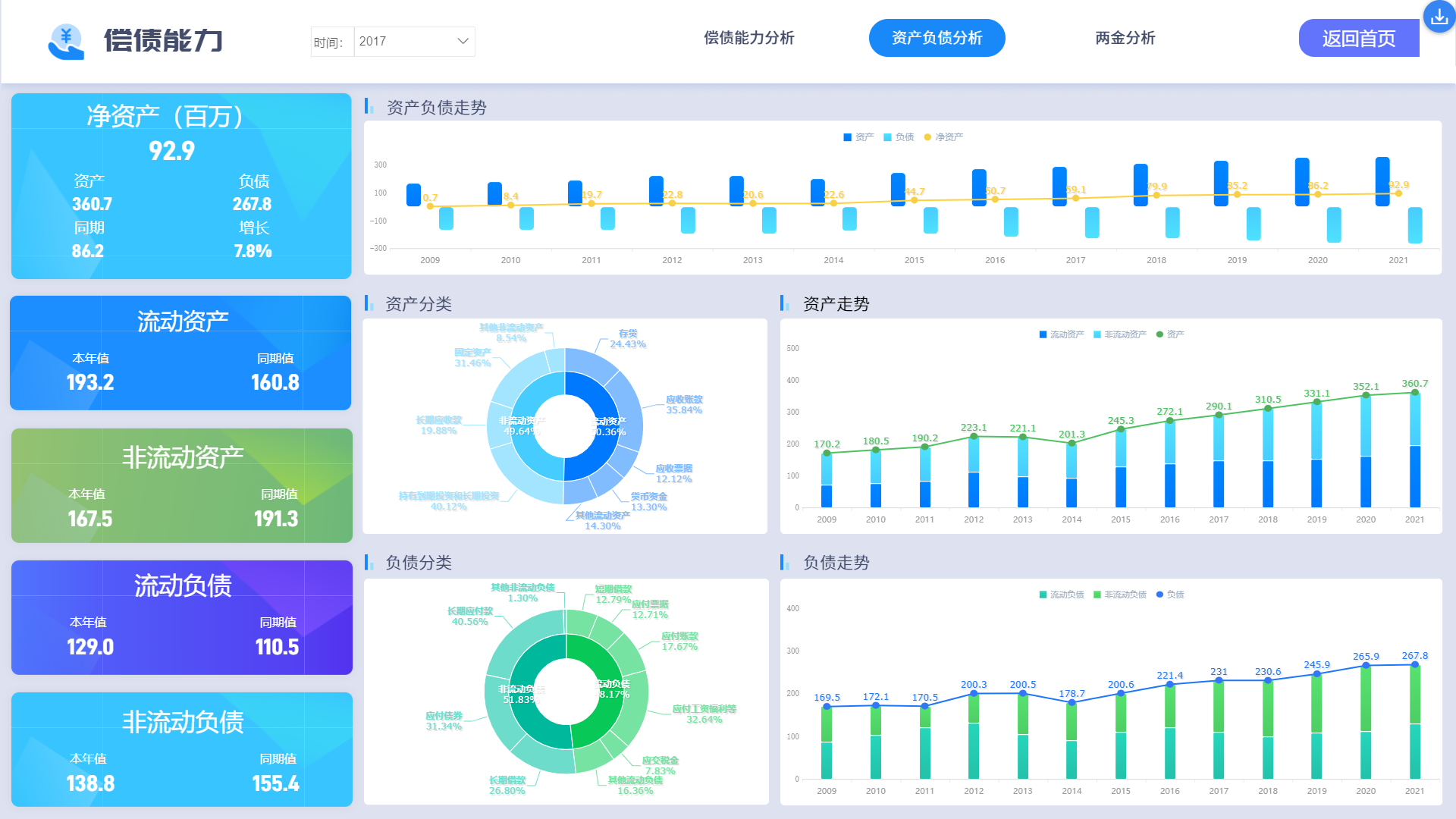
Task: Click 2021 资产 data point 360.7
Action: [1414, 393]
